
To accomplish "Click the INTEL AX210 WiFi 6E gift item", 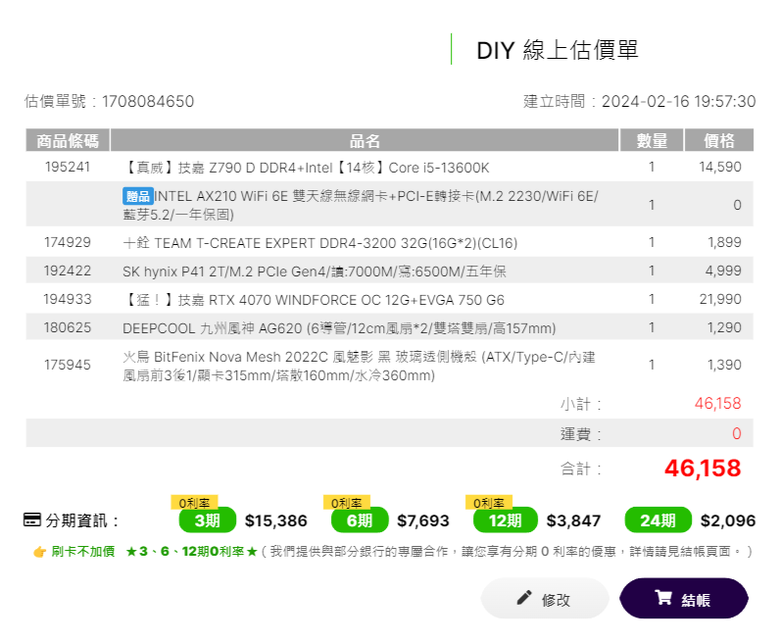I will [x=361, y=205].
